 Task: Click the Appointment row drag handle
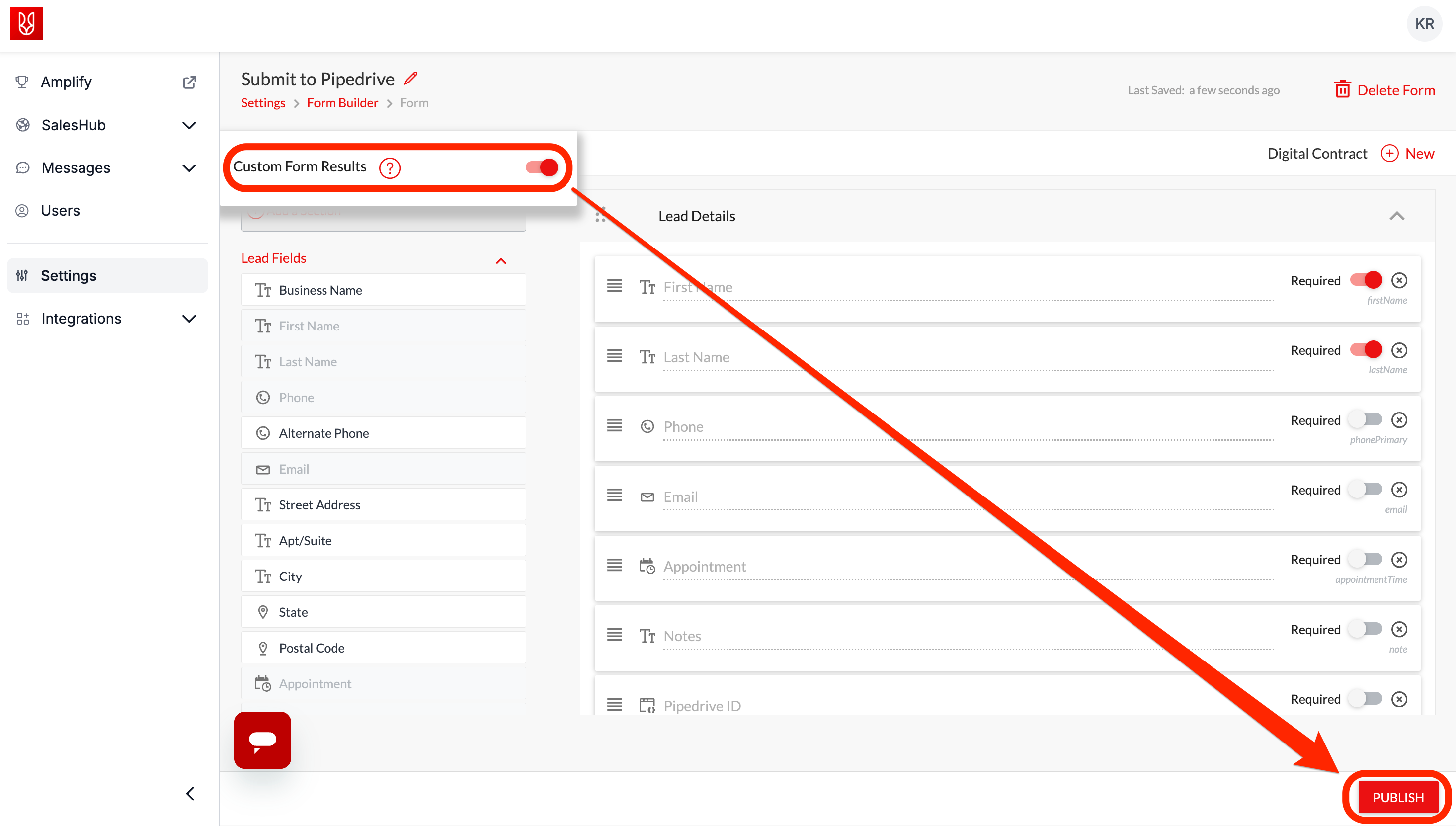click(614, 565)
